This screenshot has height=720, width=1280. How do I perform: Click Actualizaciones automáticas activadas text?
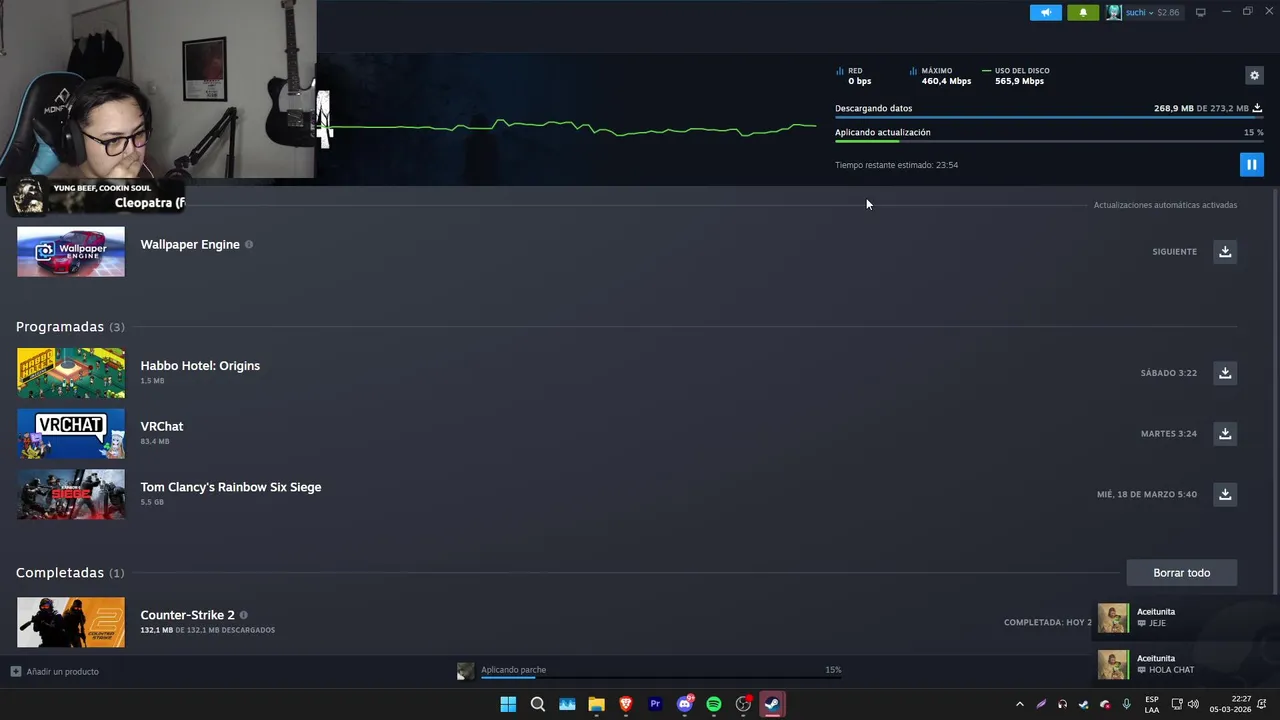pyautogui.click(x=1165, y=205)
